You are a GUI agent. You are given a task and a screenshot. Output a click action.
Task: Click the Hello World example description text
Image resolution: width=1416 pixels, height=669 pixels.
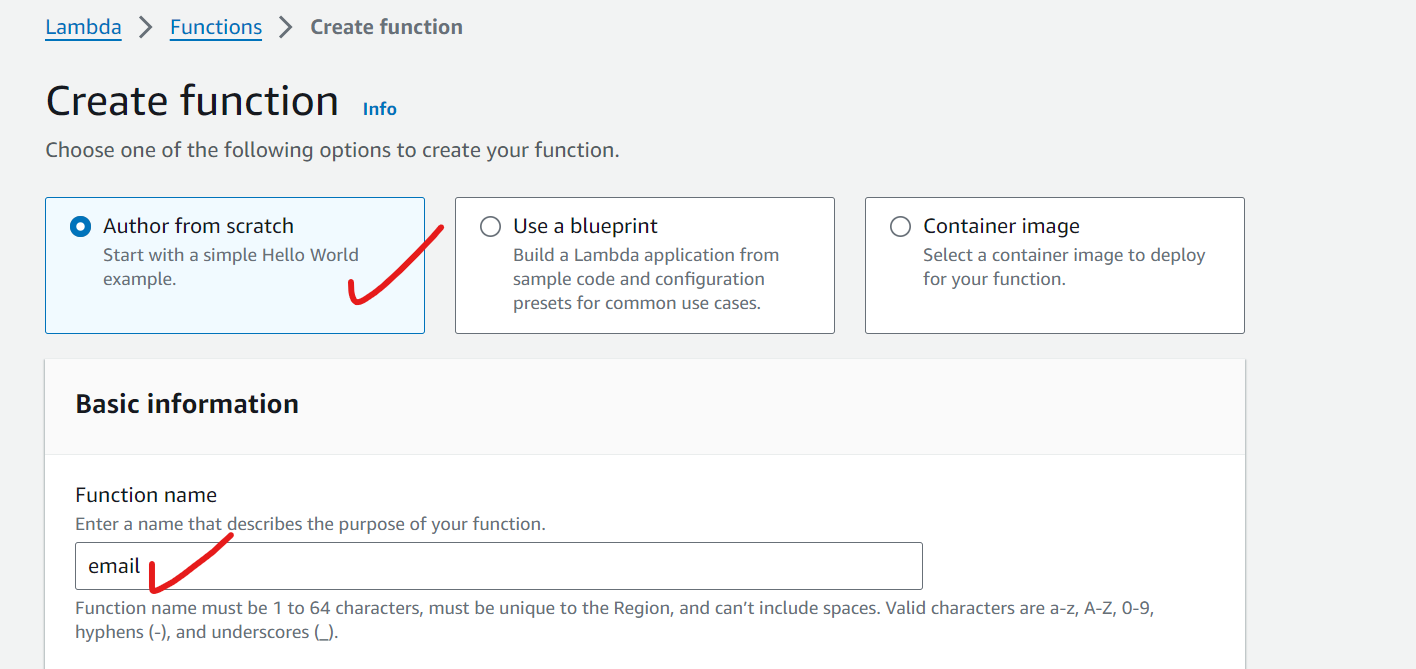(x=230, y=267)
